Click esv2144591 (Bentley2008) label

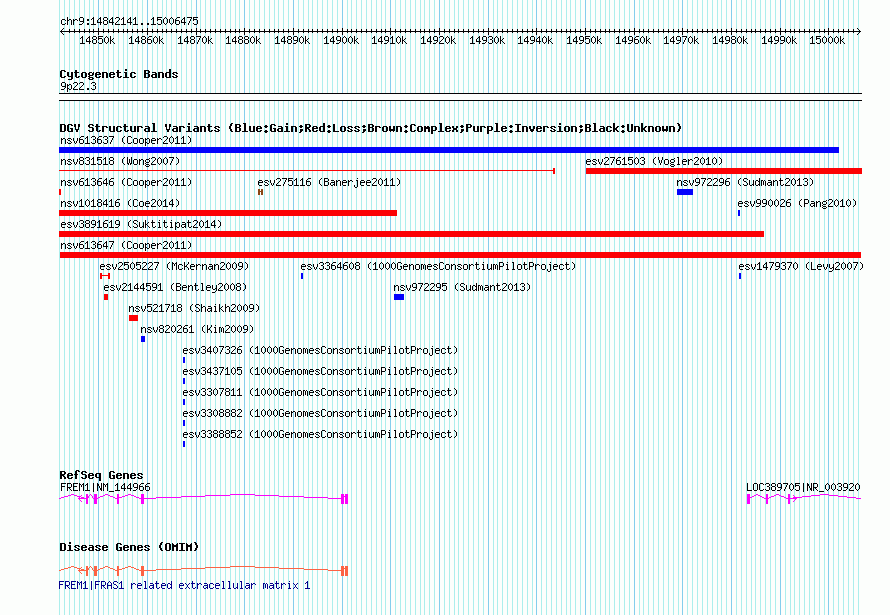(175, 287)
